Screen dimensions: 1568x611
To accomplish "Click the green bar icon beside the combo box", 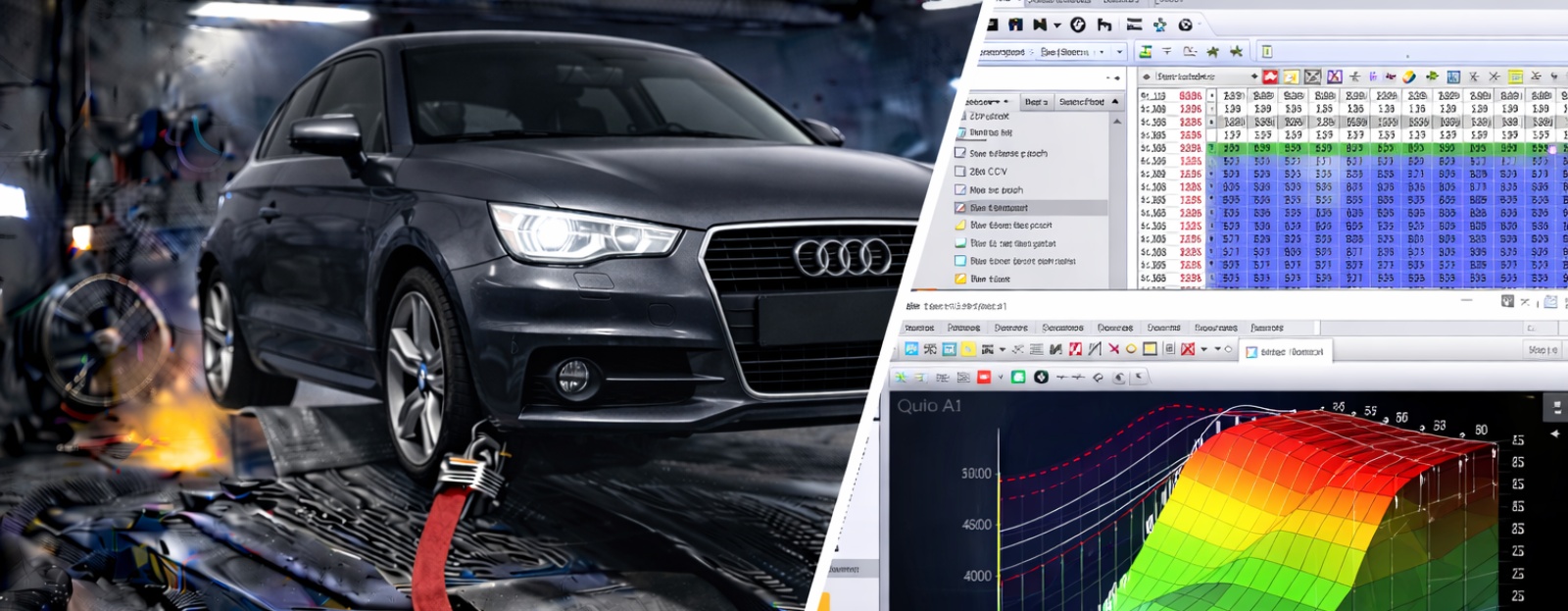I will click(x=1145, y=51).
